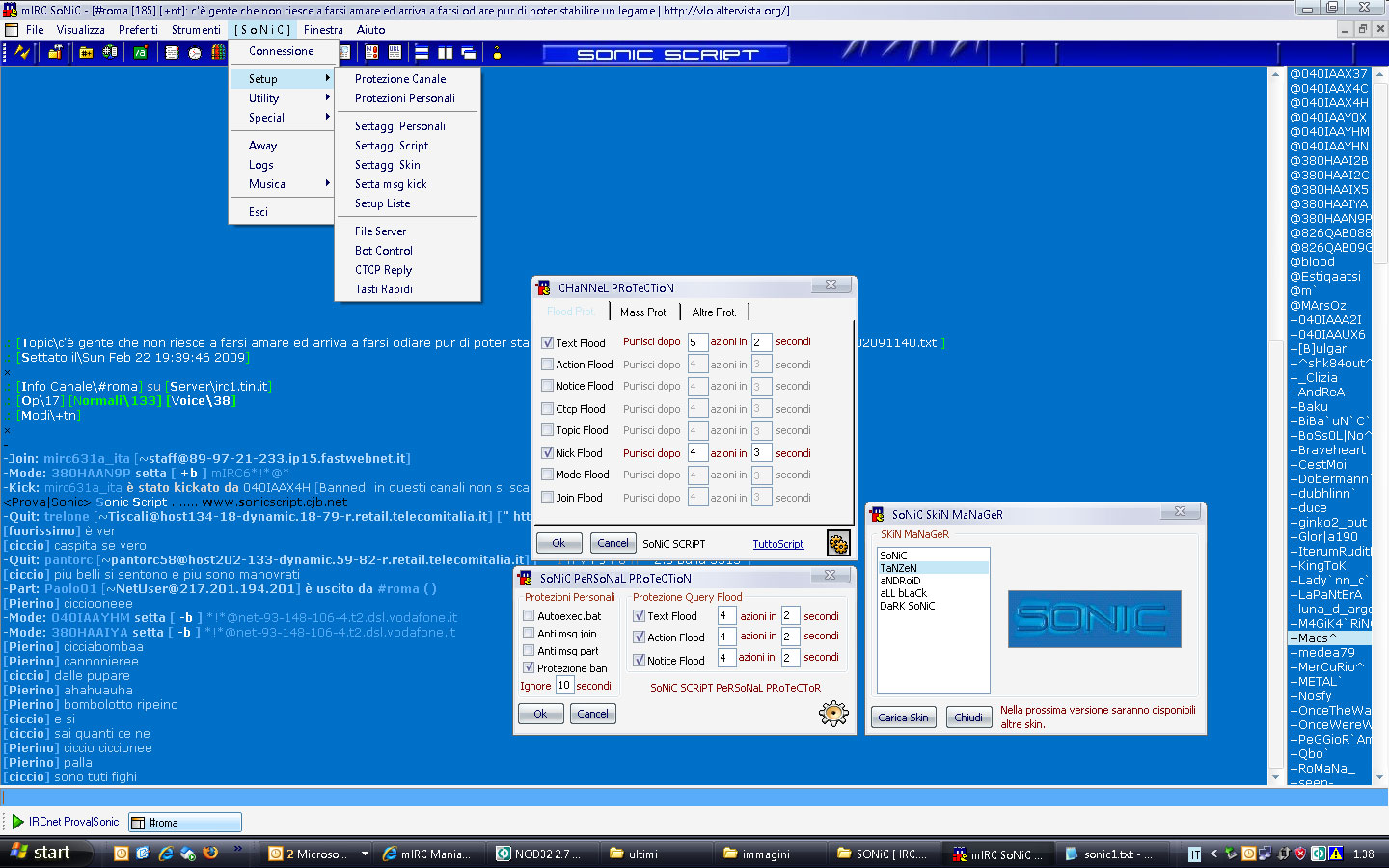Expand the Microsoft taskbar group dropdown arrow
Screen dimensions: 1389x868
point(365,854)
